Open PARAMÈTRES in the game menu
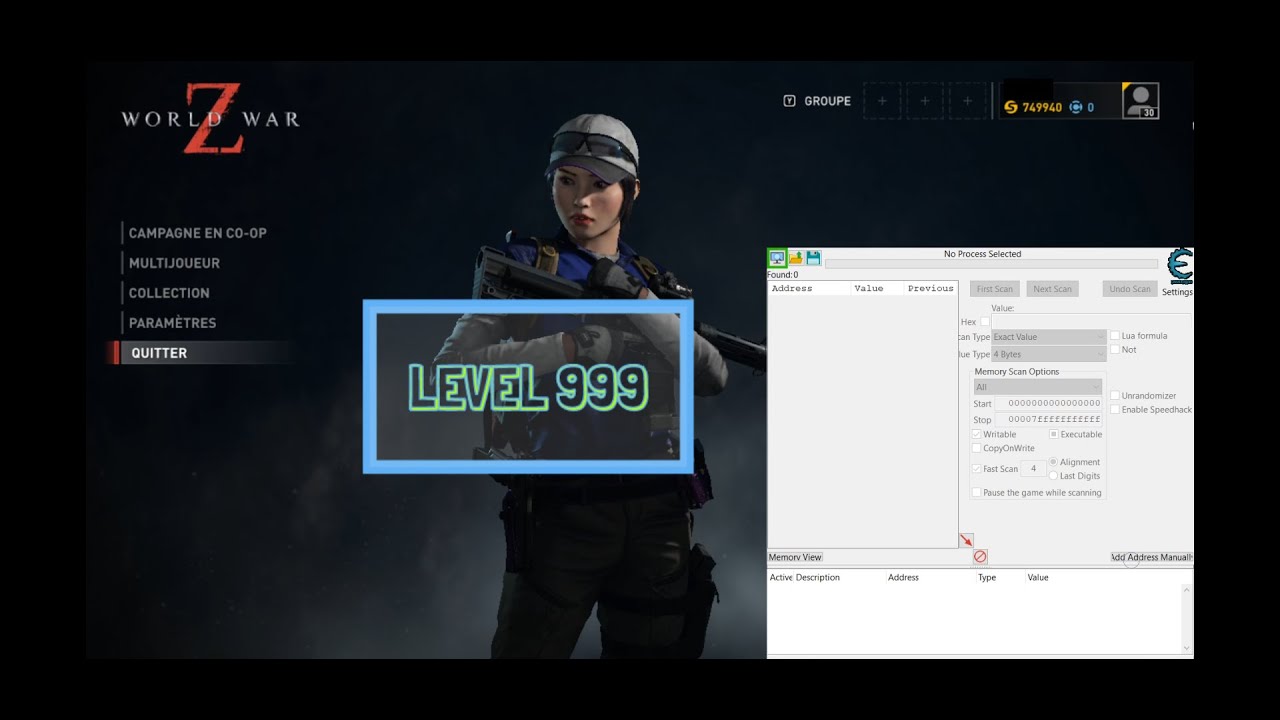 coord(172,323)
